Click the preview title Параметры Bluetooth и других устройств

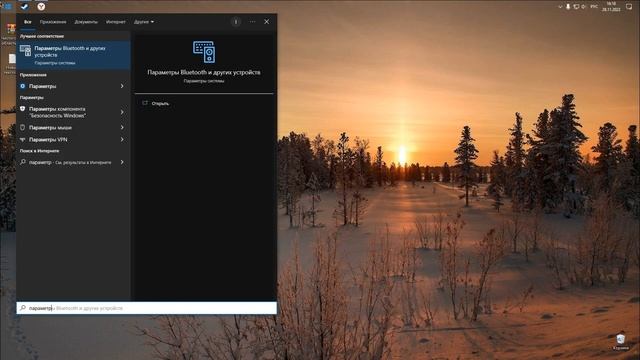point(204,72)
